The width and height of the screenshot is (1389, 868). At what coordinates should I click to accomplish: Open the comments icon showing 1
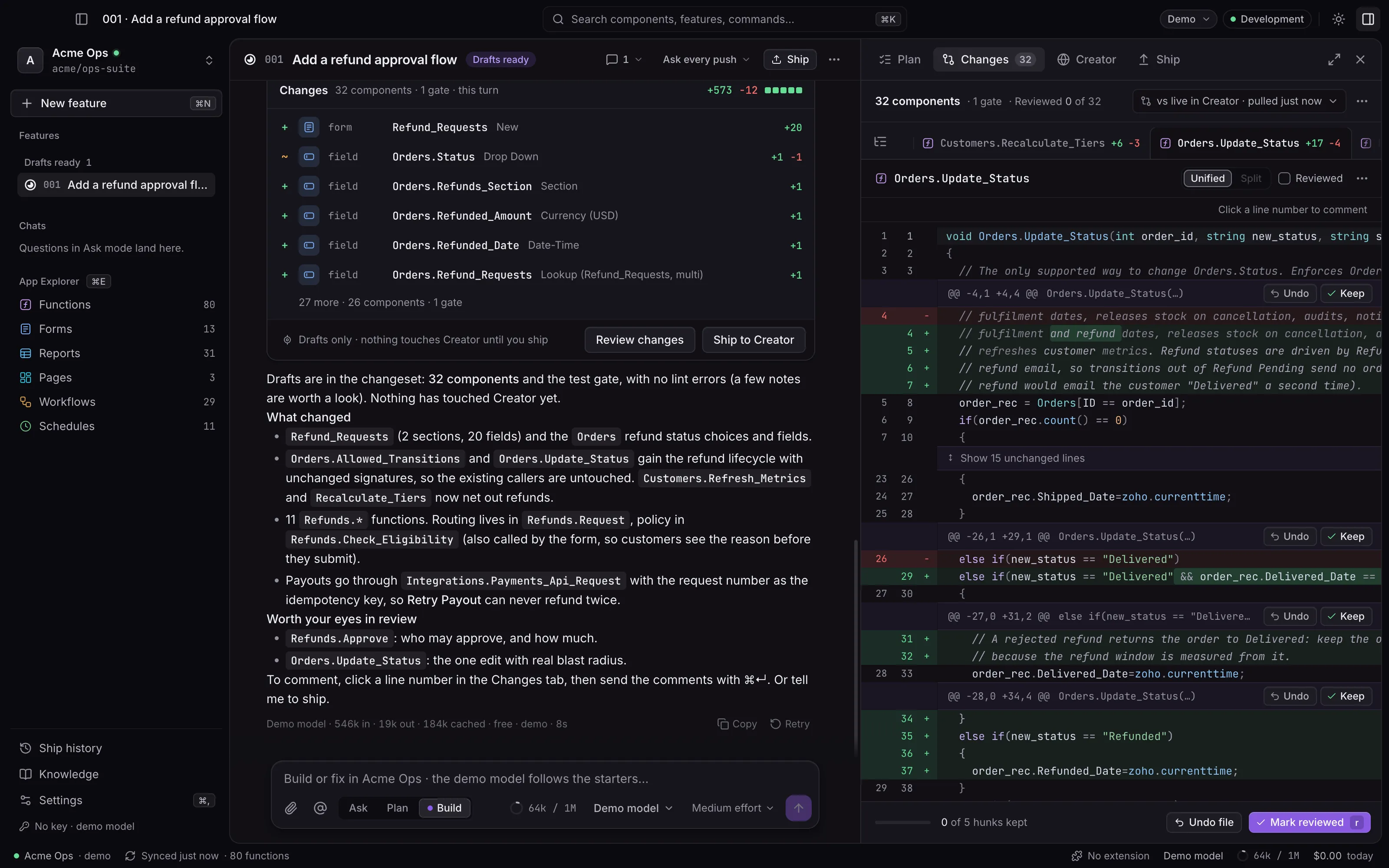click(x=624, y=59)
